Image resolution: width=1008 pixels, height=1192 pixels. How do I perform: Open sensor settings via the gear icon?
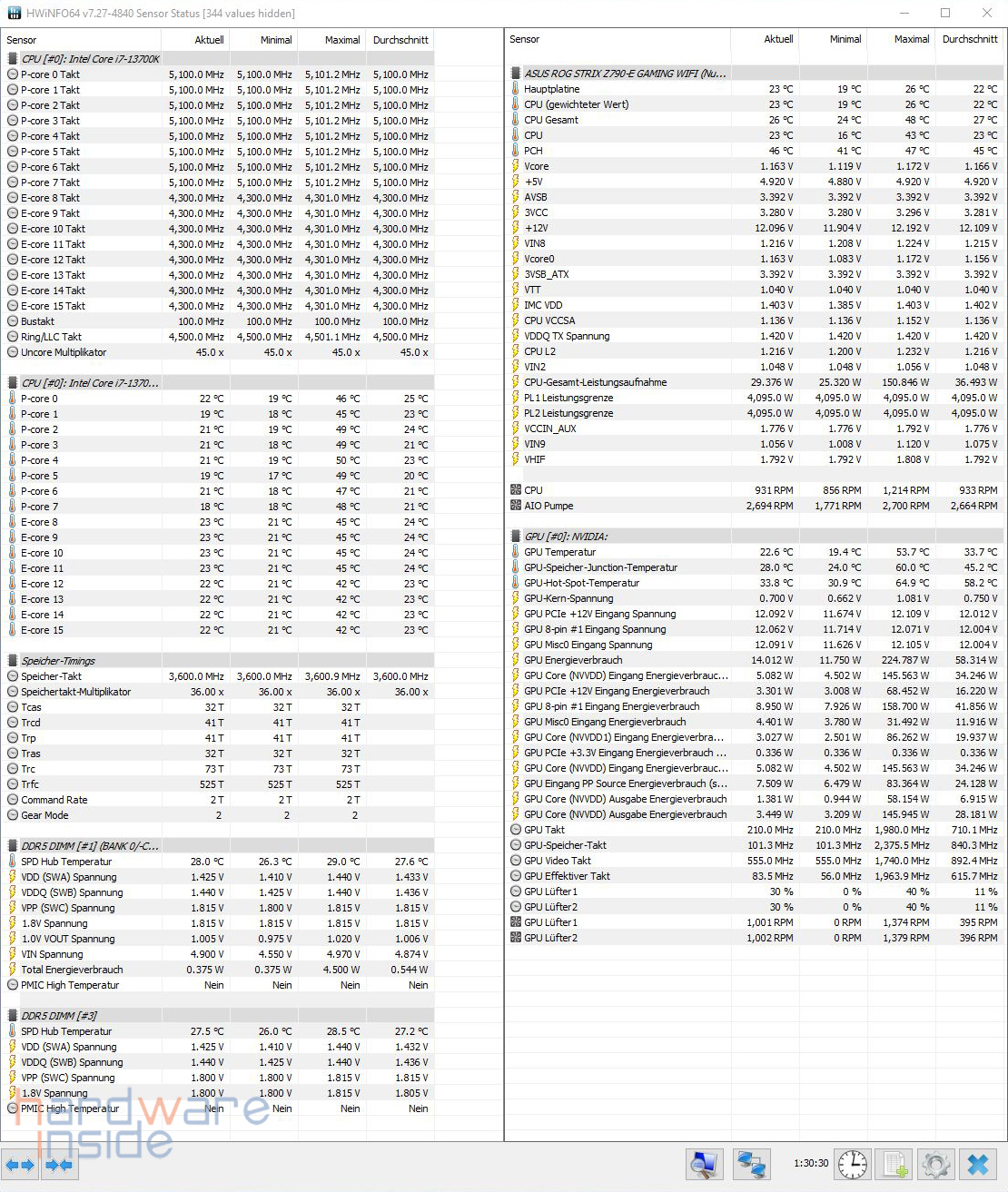pyautogui.click(x=936, y=1164)
